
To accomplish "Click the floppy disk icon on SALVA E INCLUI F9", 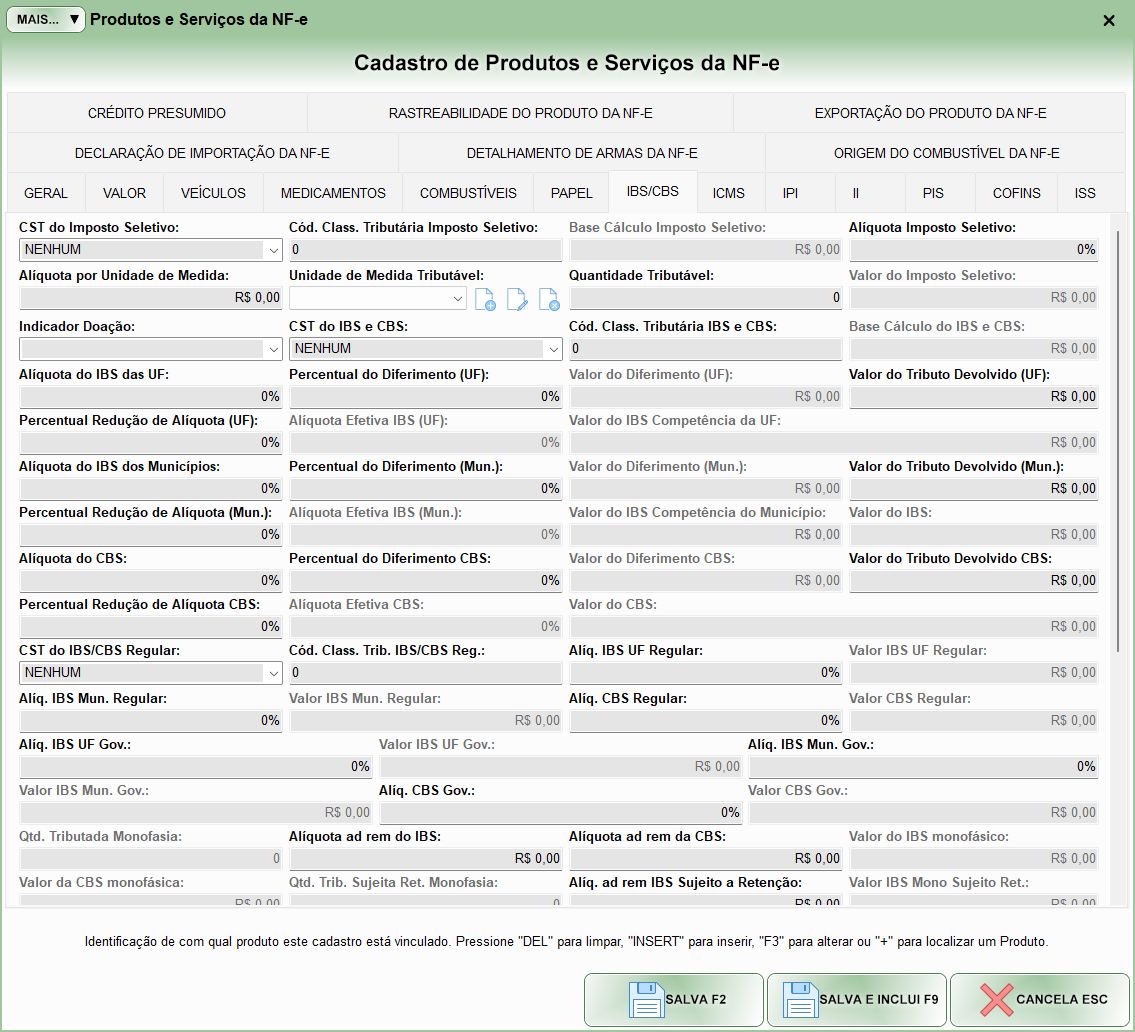I will coord(802,999).
